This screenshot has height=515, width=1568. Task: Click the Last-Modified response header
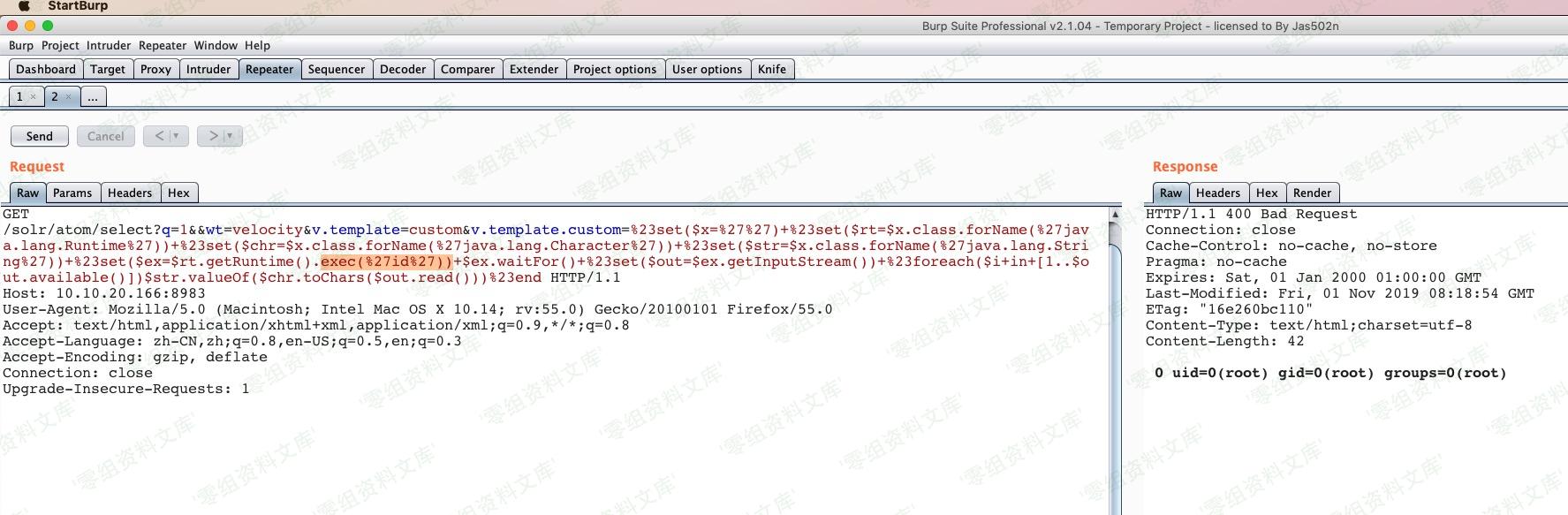1340,293
